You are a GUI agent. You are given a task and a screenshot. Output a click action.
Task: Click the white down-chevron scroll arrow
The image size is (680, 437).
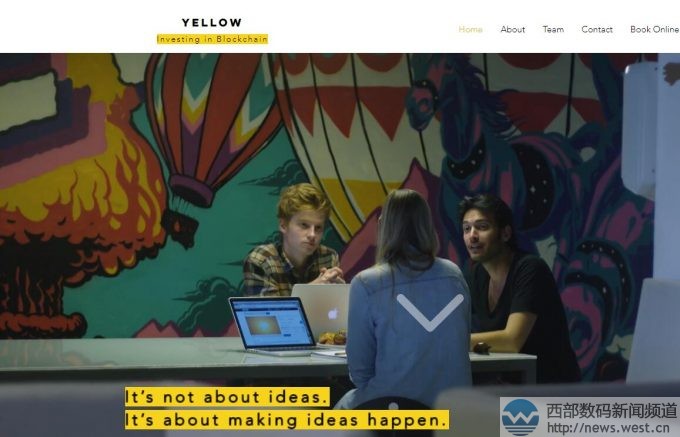(x=430, y=312)
